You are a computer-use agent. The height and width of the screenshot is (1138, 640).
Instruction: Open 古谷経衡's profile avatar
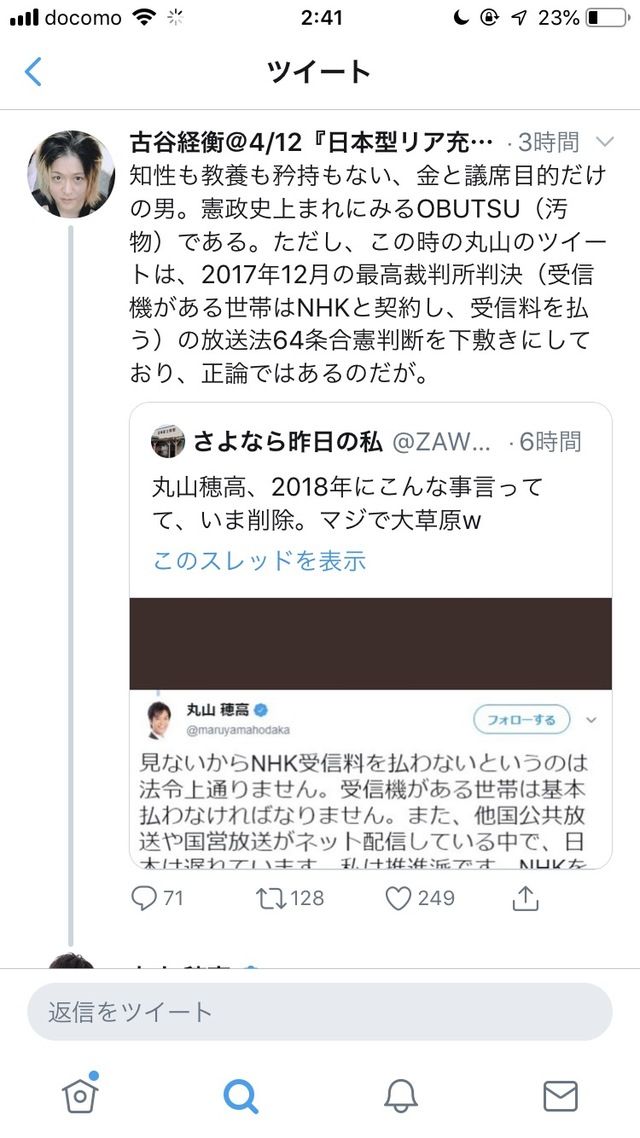click(x=71, y=174)
